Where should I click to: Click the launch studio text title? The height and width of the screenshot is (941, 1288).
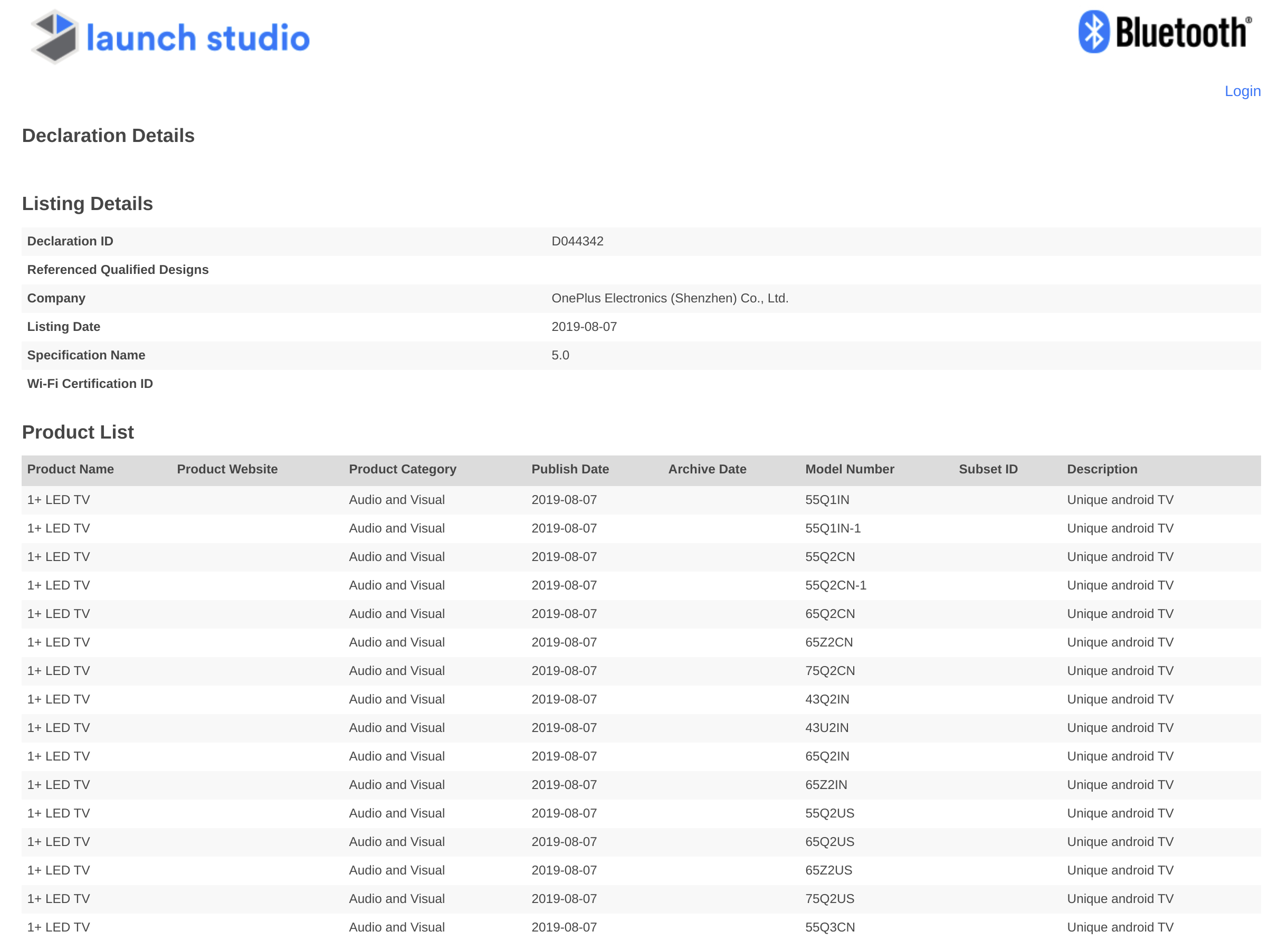(198, 39)
